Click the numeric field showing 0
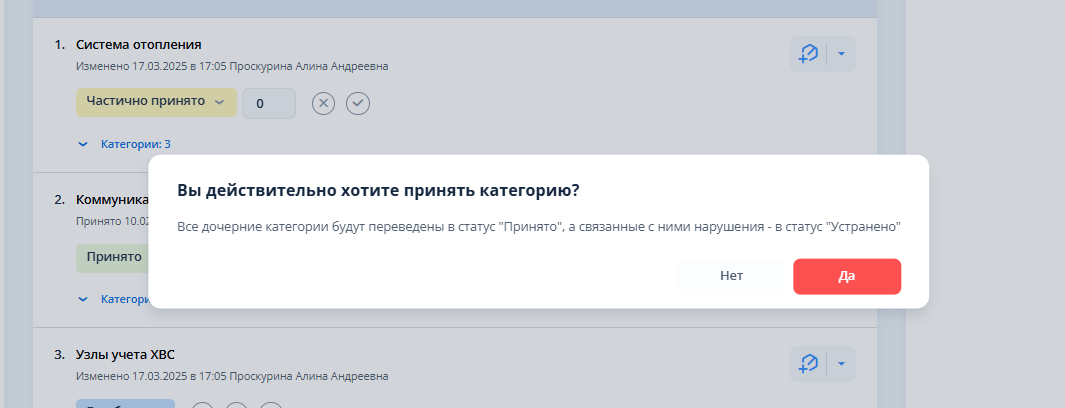Viewport: 1065px width, 408px height. pyautogui.click(x=268, y=103)
